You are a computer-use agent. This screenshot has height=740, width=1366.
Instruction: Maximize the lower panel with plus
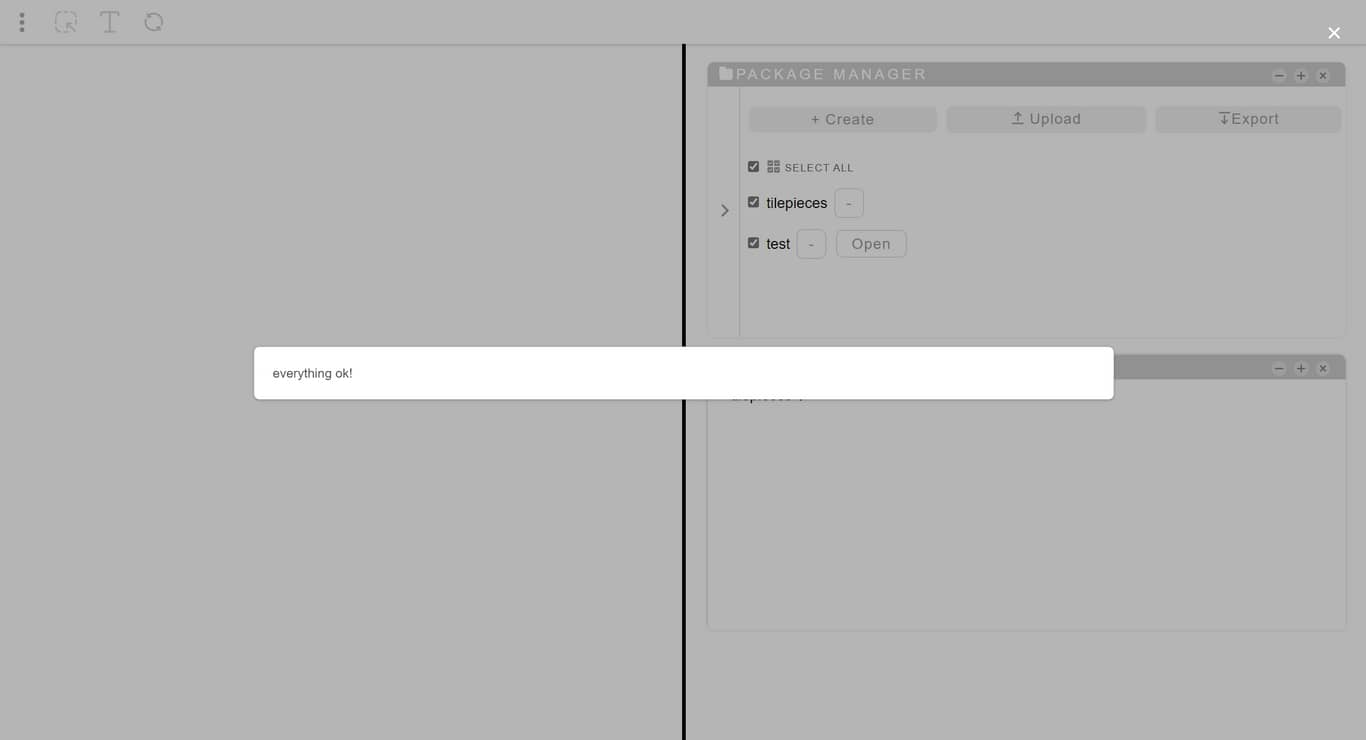point(1301,369)
